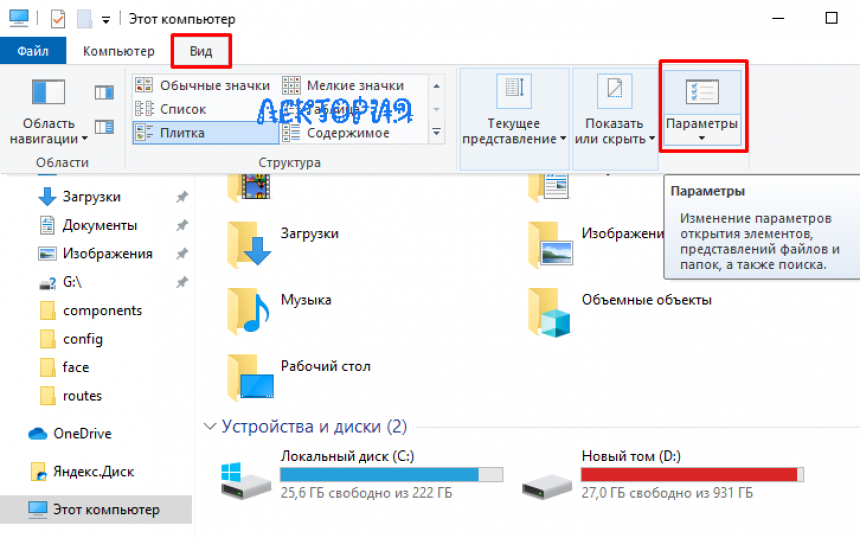860x538 pixels.
Task: Unpin Изображения using its pin icon
Action: click(x=182, y=254)
